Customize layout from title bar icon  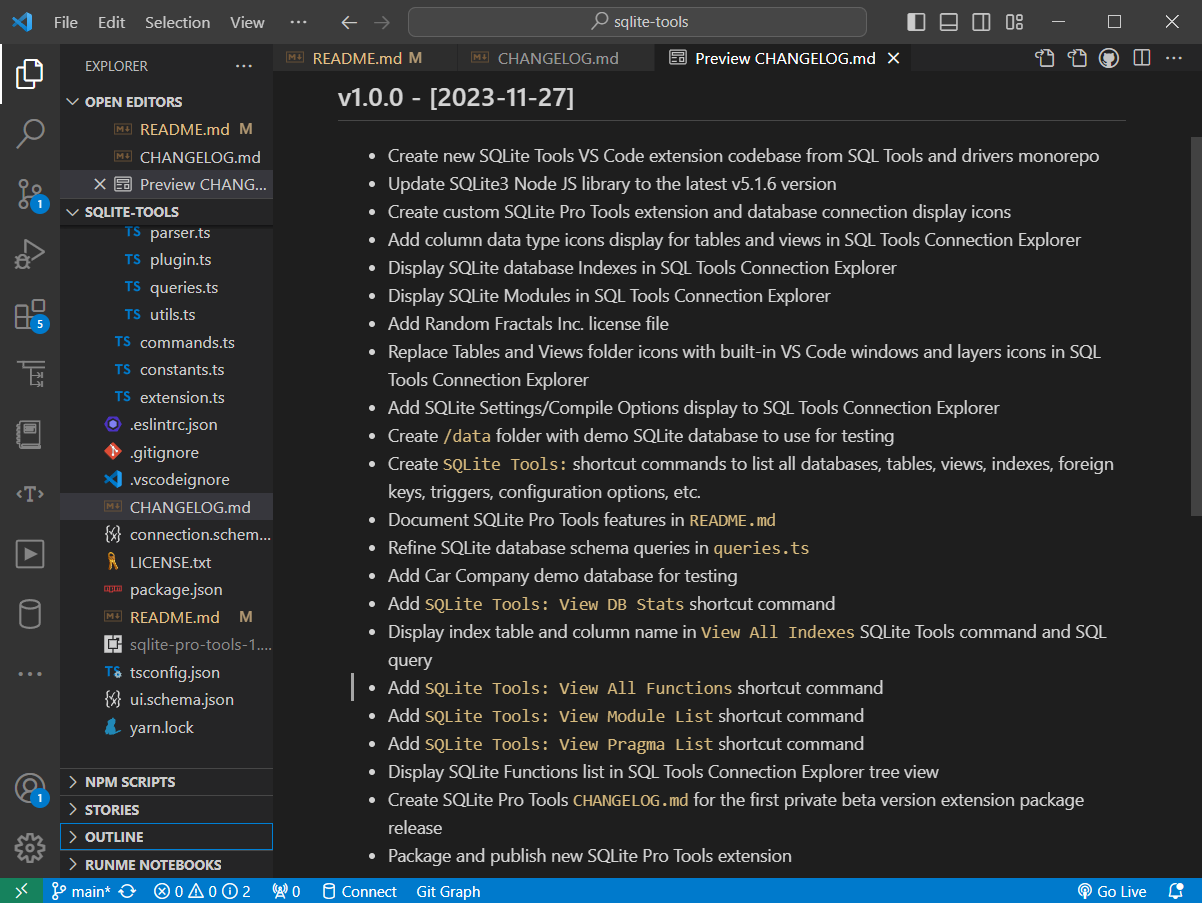point(1014,22)
